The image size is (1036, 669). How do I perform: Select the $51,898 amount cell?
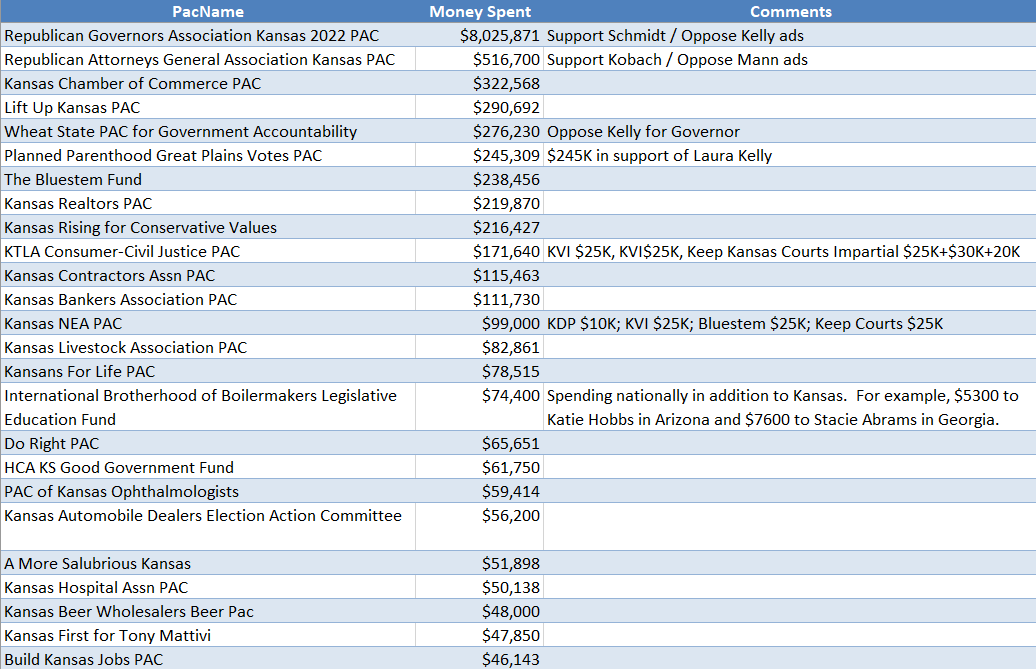[480, 563]
